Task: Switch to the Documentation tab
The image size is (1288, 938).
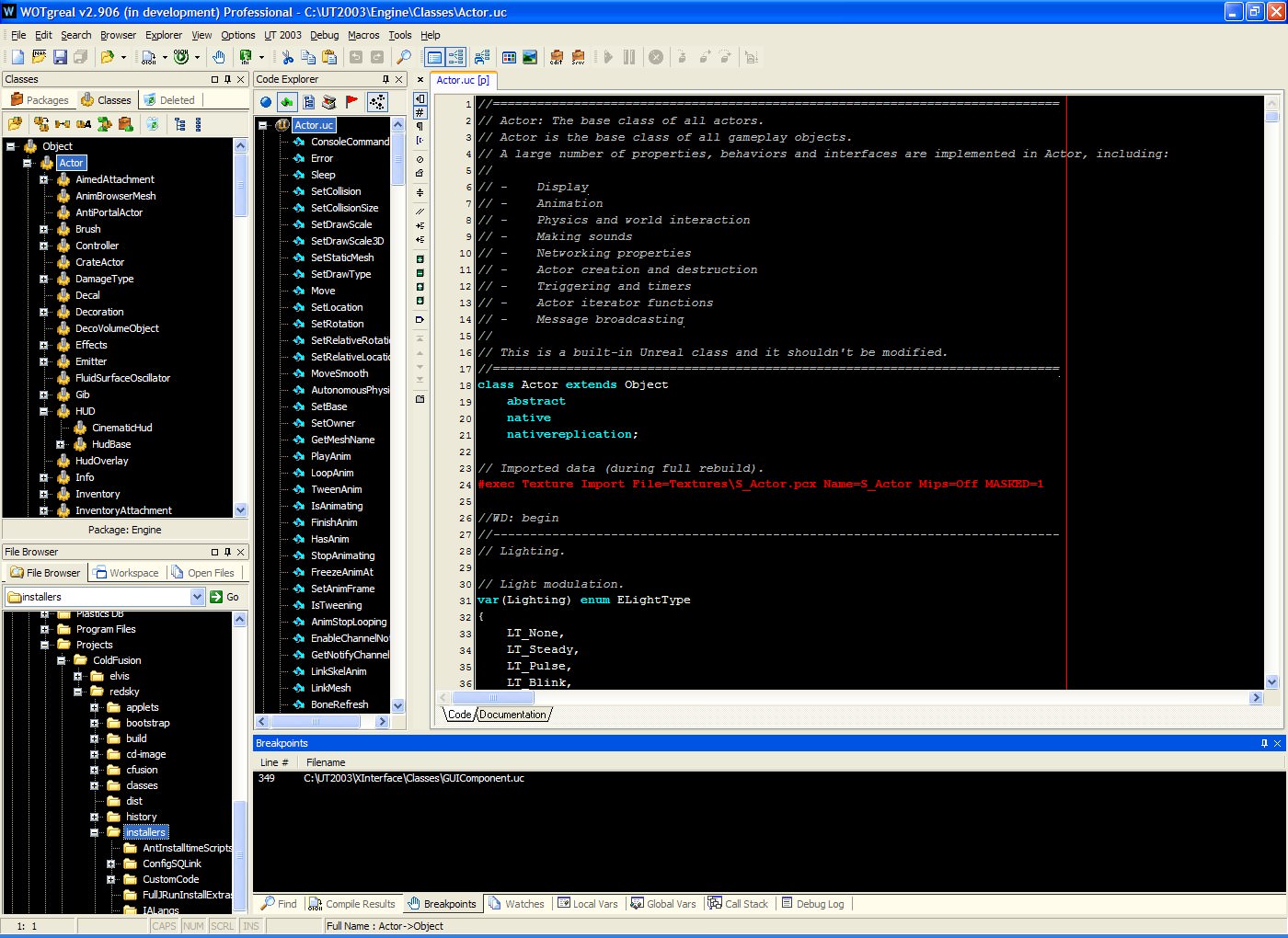Action: click(513, 715)
